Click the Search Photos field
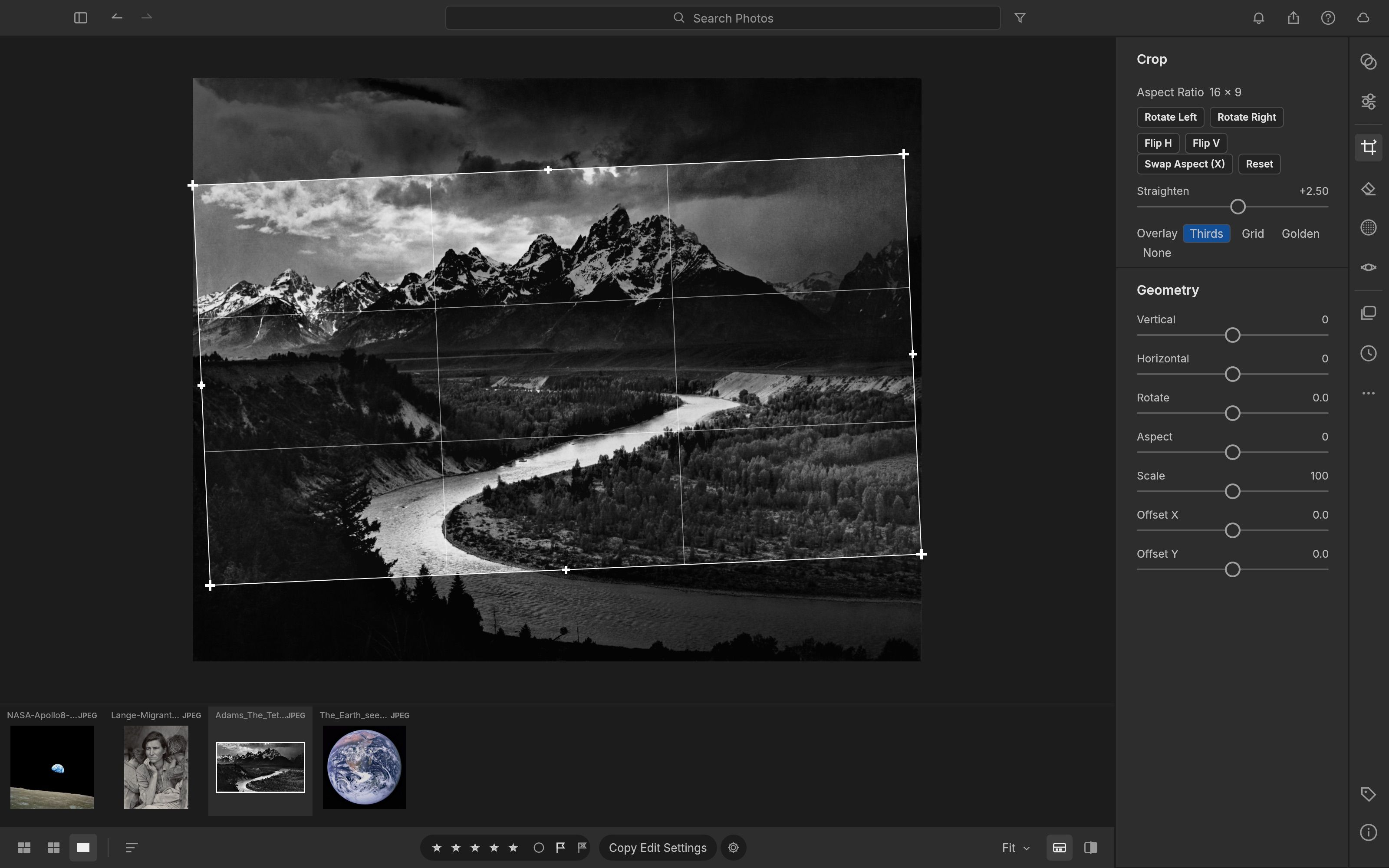This screenshot has height=868, width=1389. [723, 18]
